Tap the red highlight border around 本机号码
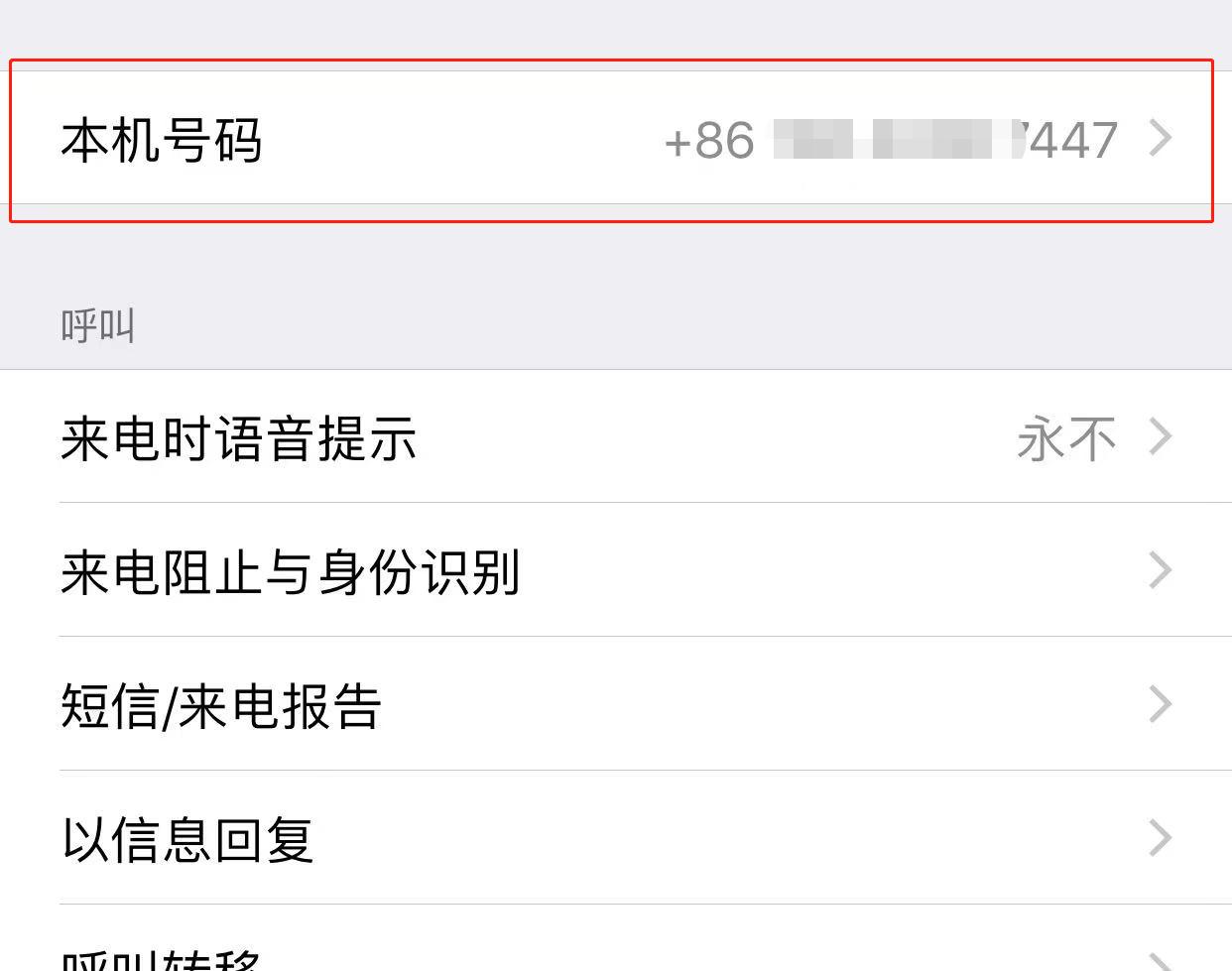Screen dimensions: 1232x971 (611, 61)
